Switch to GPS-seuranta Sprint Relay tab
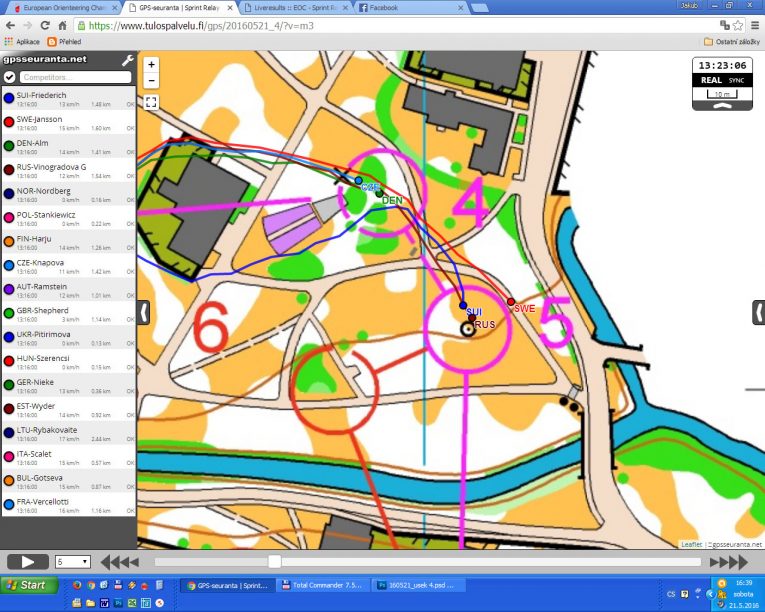The image size is (765, 612). (180, 8)
